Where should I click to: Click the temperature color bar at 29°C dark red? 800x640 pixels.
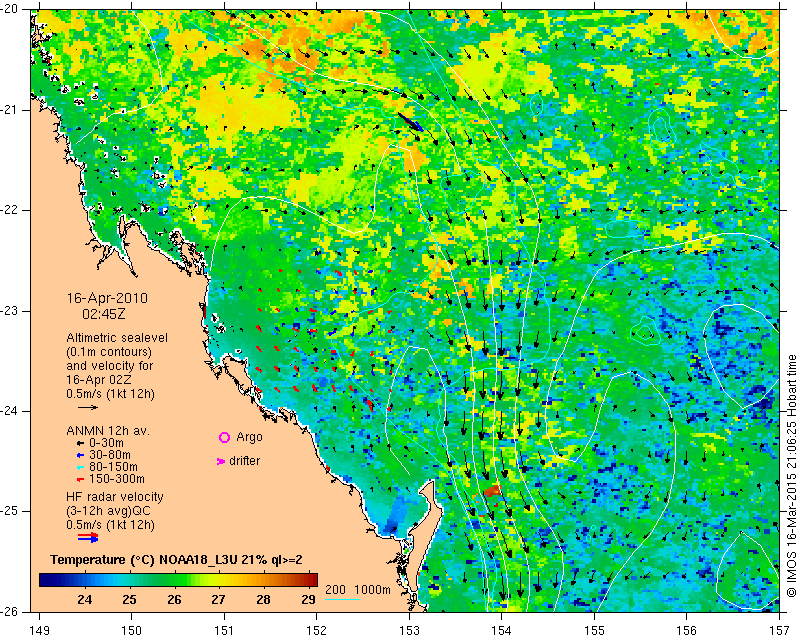point(308,580)
